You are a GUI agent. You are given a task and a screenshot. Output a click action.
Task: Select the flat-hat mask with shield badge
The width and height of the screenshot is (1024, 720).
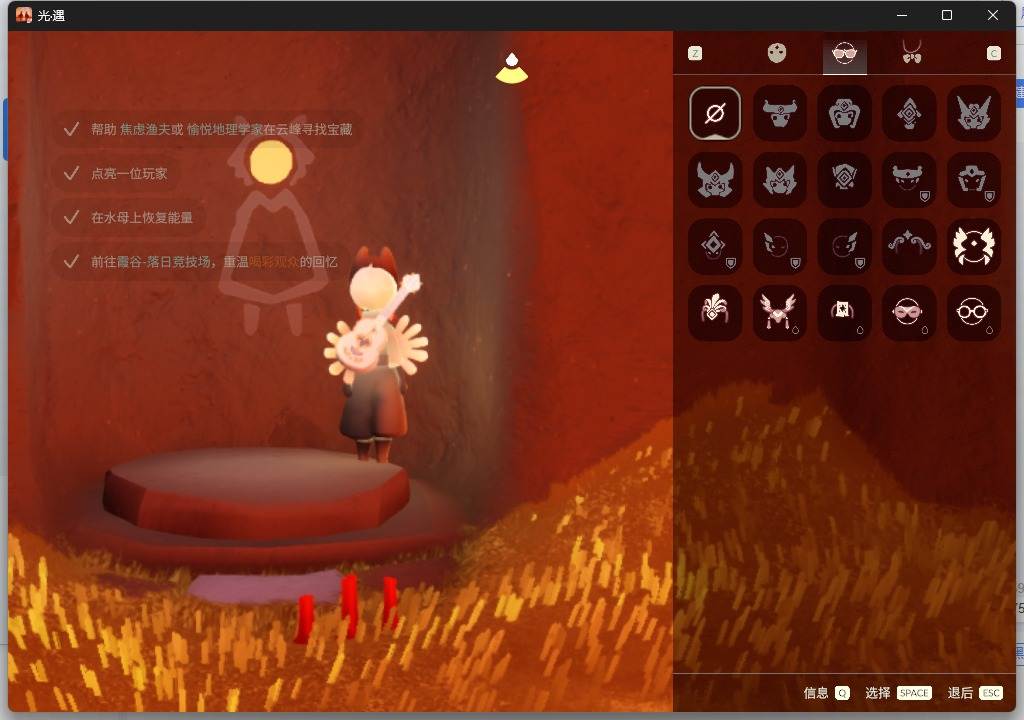[908, 180]
